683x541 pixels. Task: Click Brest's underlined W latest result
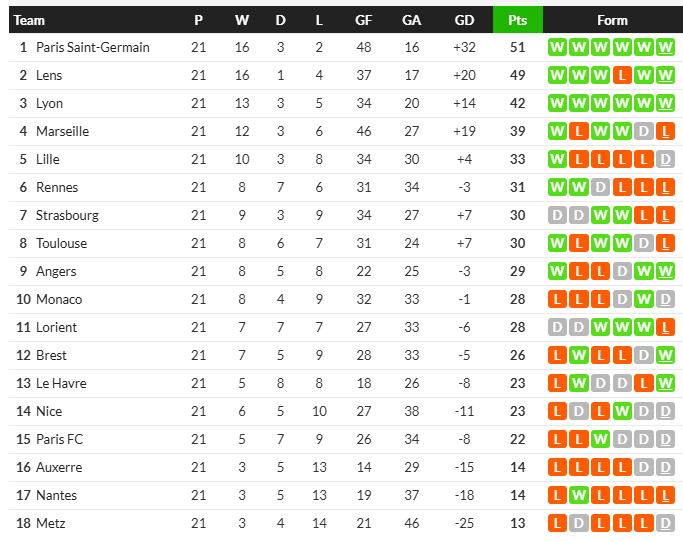[x=665, y=355]
